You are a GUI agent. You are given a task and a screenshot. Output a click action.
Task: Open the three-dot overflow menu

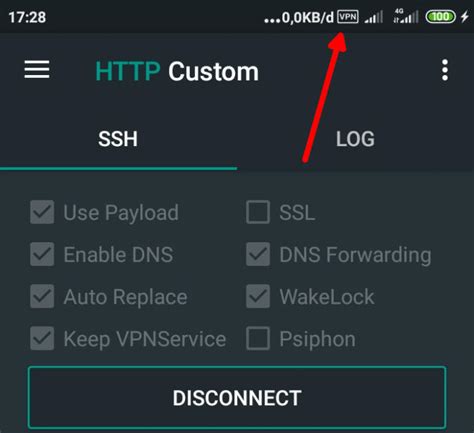pos(445,70)
